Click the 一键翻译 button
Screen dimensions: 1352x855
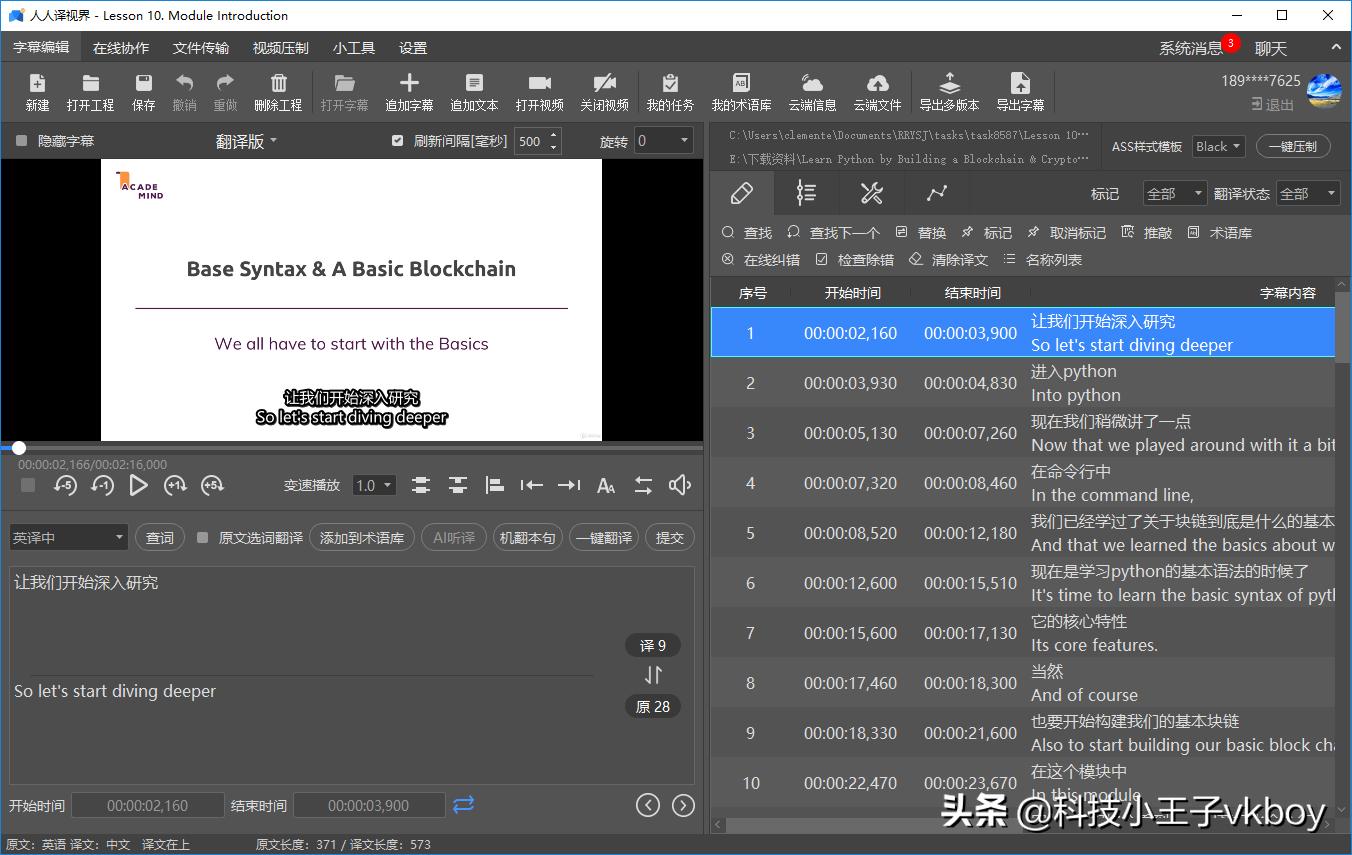604,538
